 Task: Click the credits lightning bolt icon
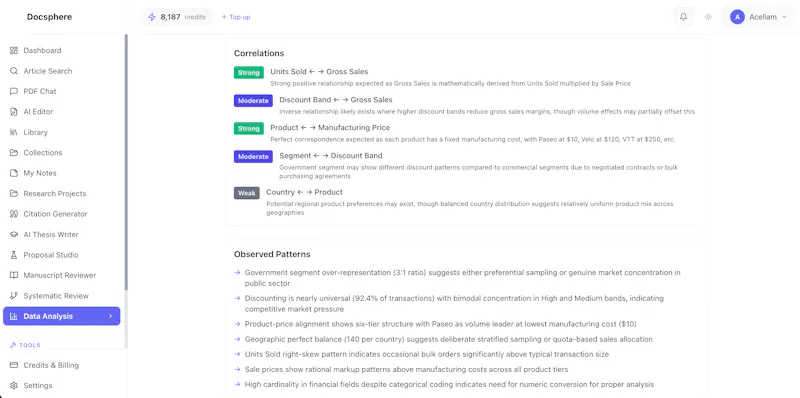pos(152,17)
